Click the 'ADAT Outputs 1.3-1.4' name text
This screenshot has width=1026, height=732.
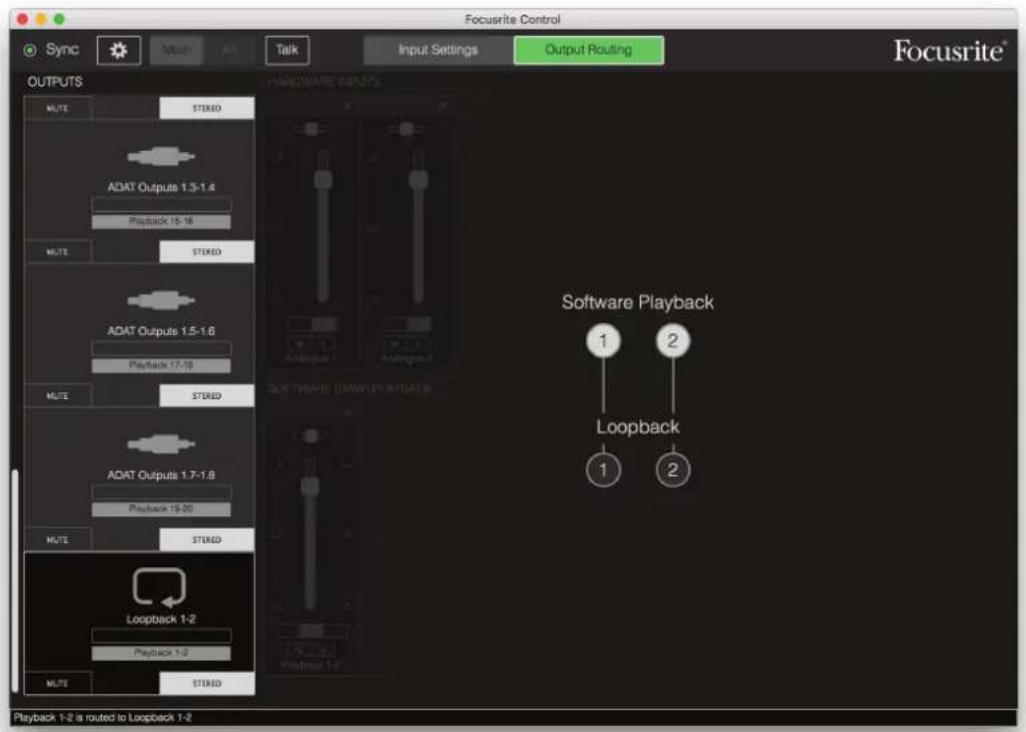coord(161,187)
